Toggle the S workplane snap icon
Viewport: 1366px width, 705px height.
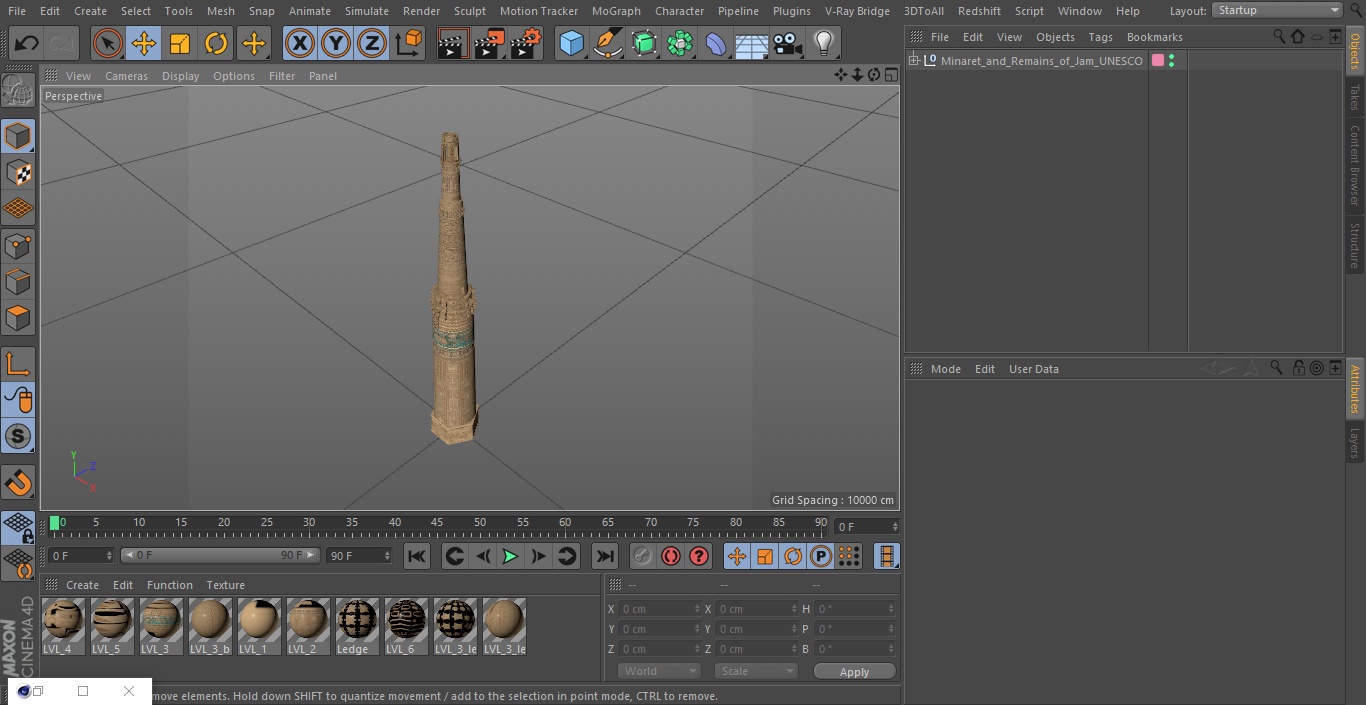pos(18,436)
